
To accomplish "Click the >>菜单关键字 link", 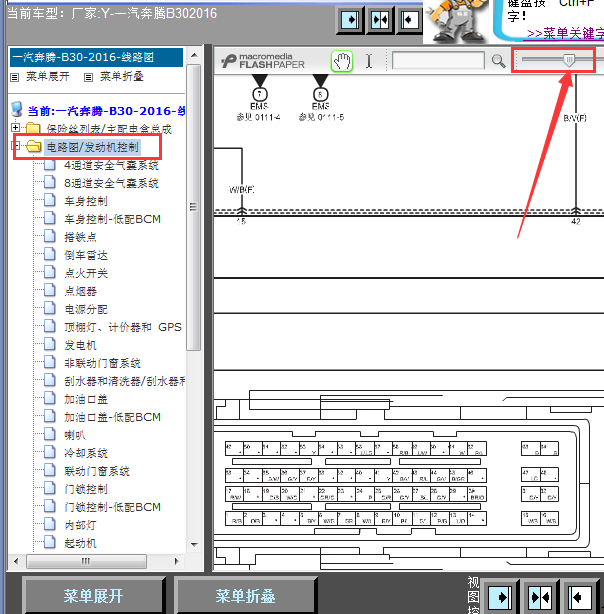I will [x=565, y=33].
